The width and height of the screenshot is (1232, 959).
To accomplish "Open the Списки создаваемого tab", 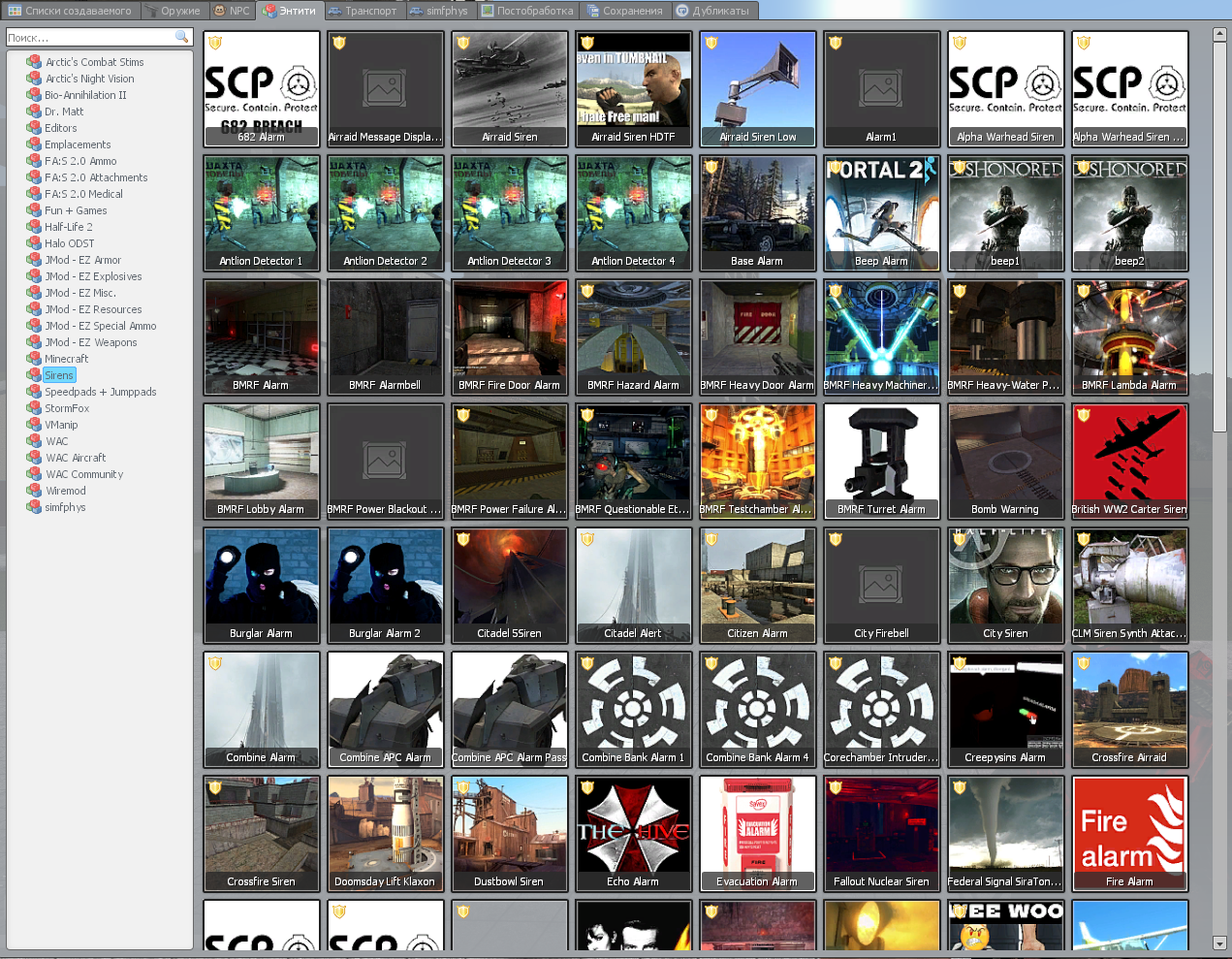I will pos(71,11).
